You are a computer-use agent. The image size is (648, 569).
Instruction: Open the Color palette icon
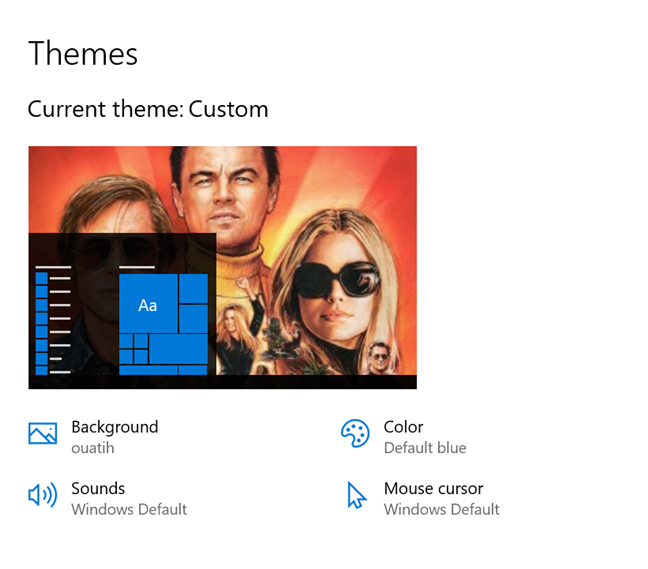(355, 433)
